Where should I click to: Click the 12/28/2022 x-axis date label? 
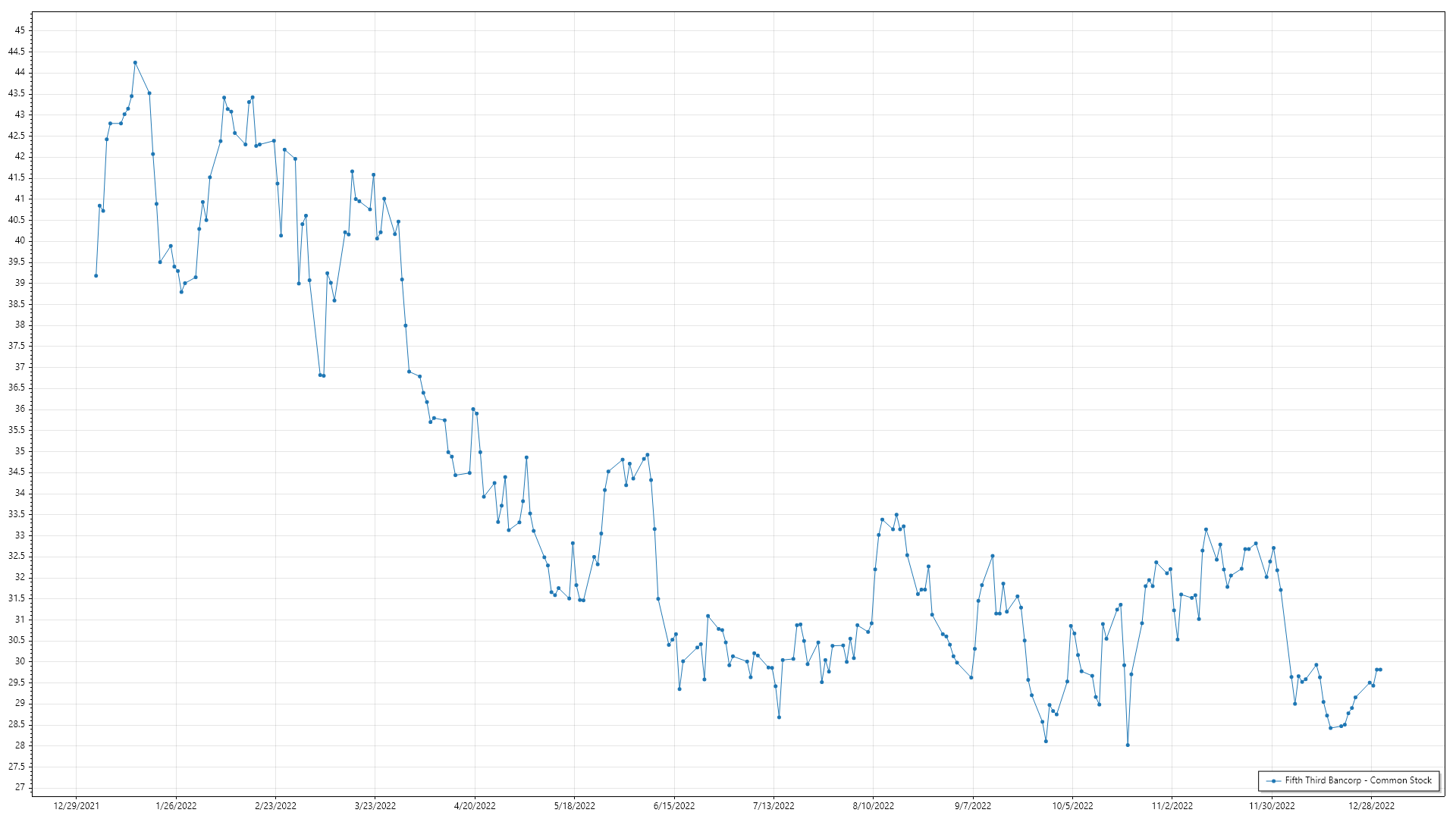point(1371,805)
